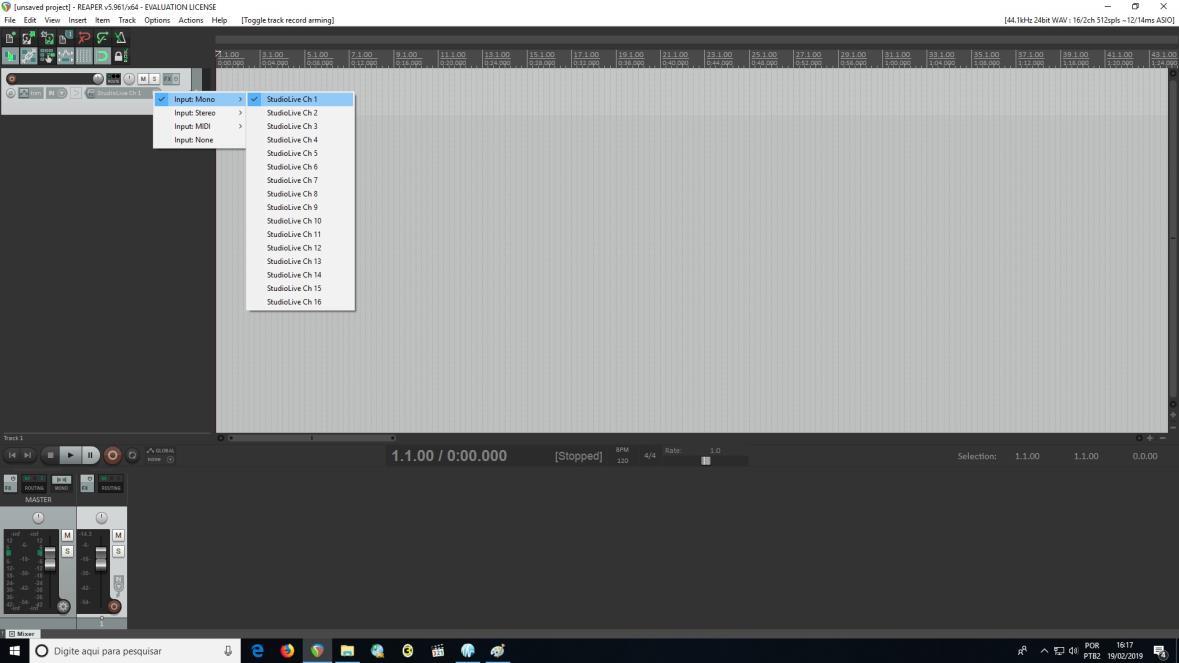Expand Input: Mono submenu
Screen dimensions: 1179x663
pos(199,99)
